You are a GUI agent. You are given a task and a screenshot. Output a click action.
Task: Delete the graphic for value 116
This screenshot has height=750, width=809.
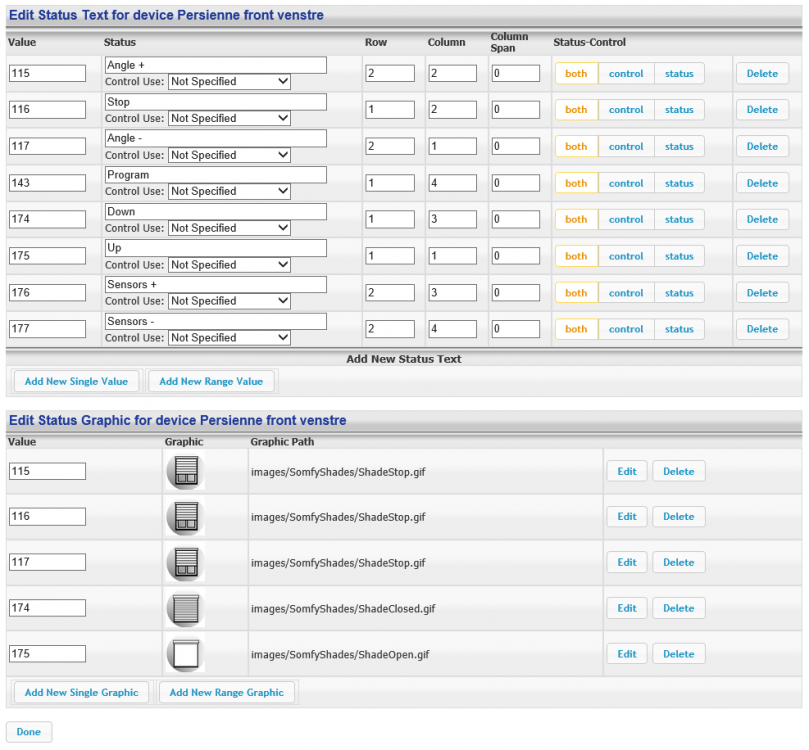(678, 517)
